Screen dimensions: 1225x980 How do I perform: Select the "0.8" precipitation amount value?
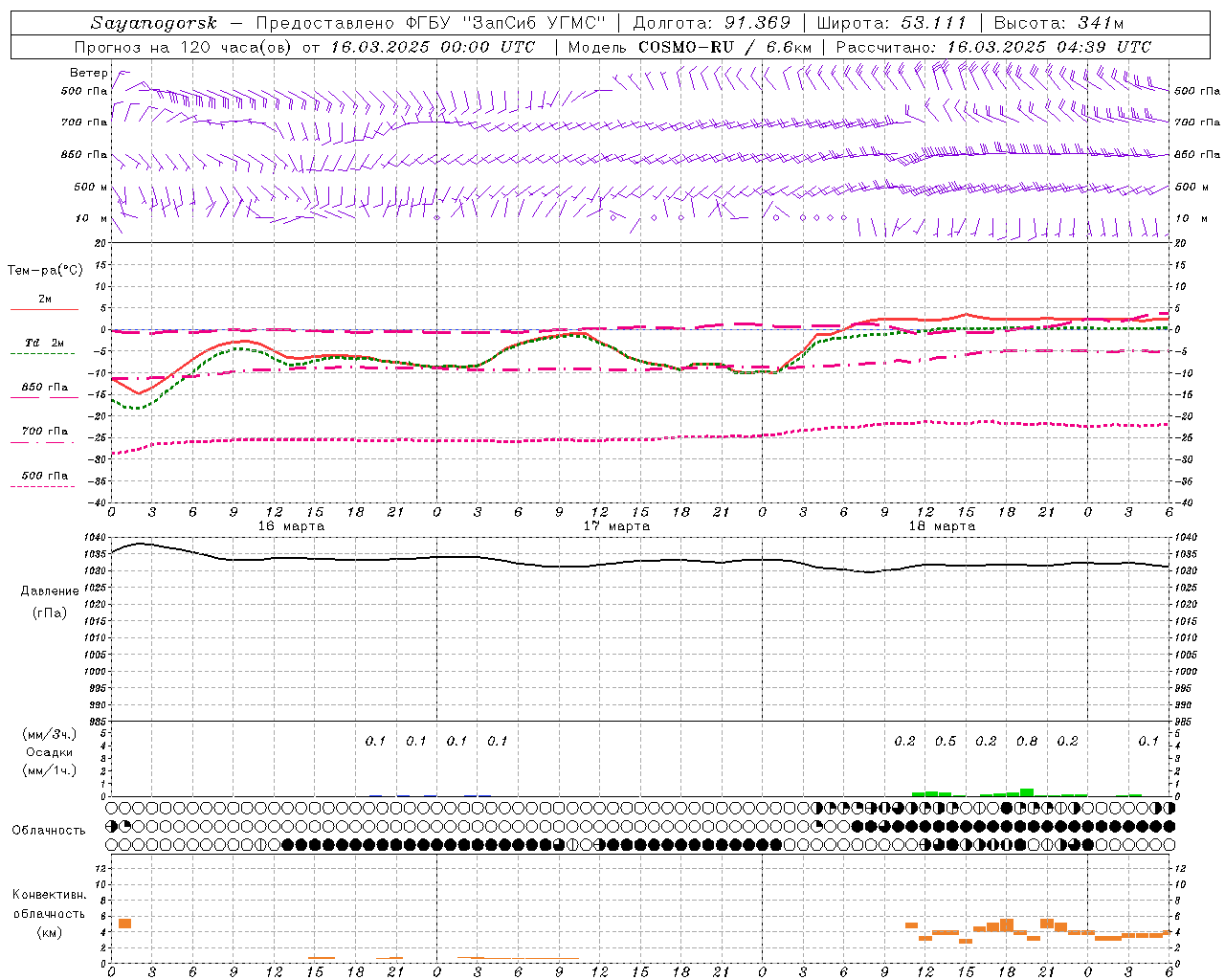pos(1027,742)
